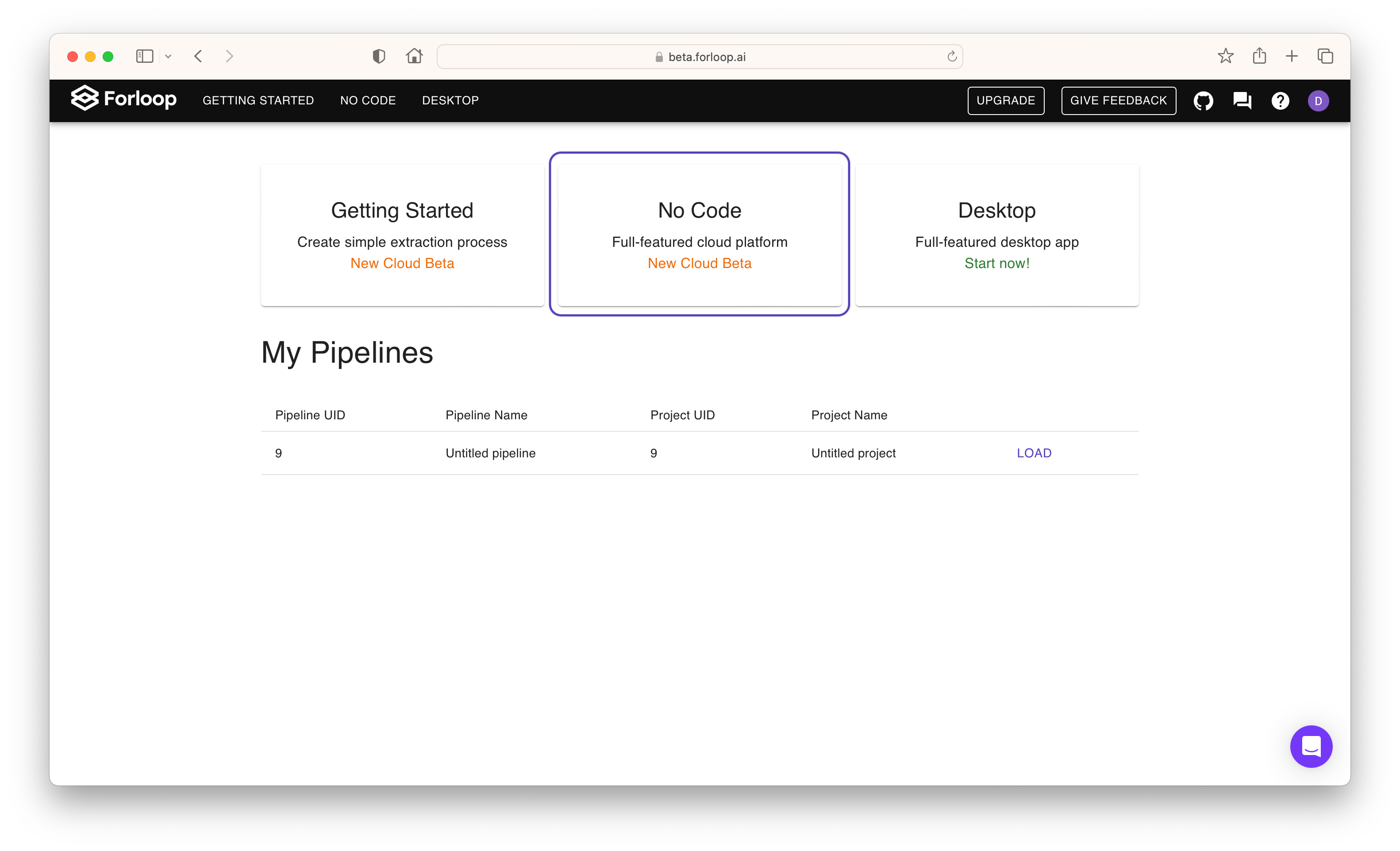This screenshot has height=851, width=1400.
Task: Toggle the browser sidebar icon
Action: click(144, 56)
